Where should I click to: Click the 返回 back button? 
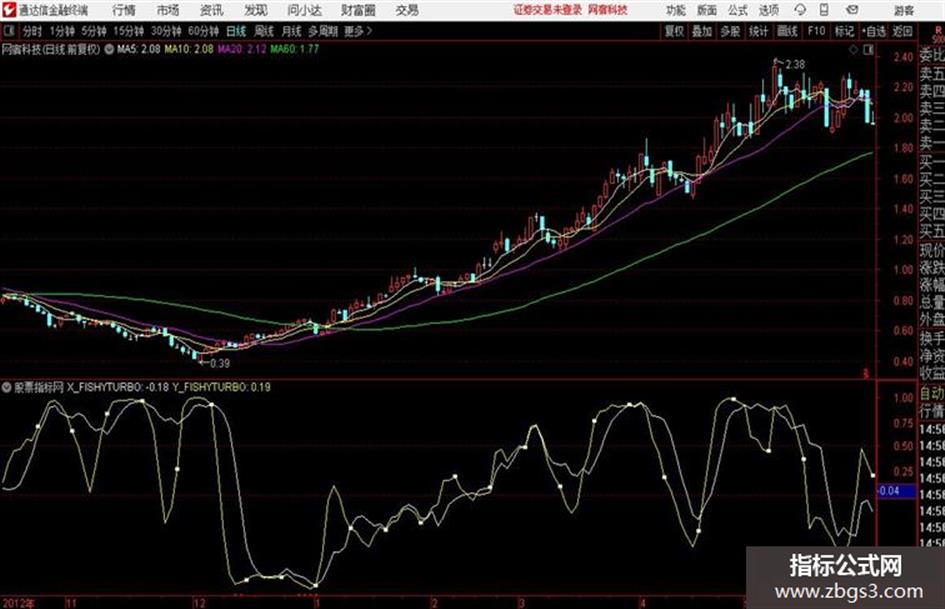[902, 31]
